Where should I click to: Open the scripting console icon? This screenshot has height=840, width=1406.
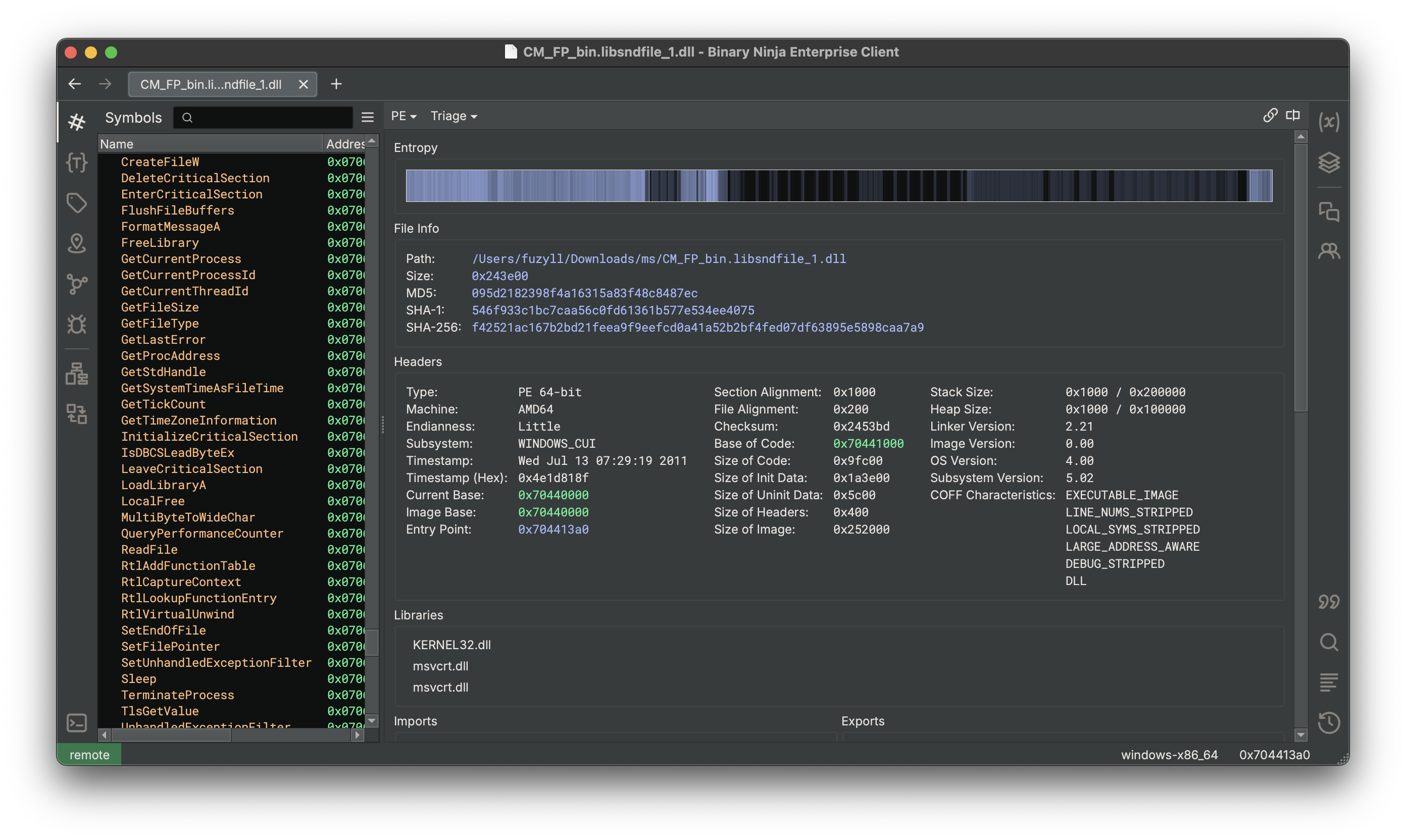pos(76,723)
